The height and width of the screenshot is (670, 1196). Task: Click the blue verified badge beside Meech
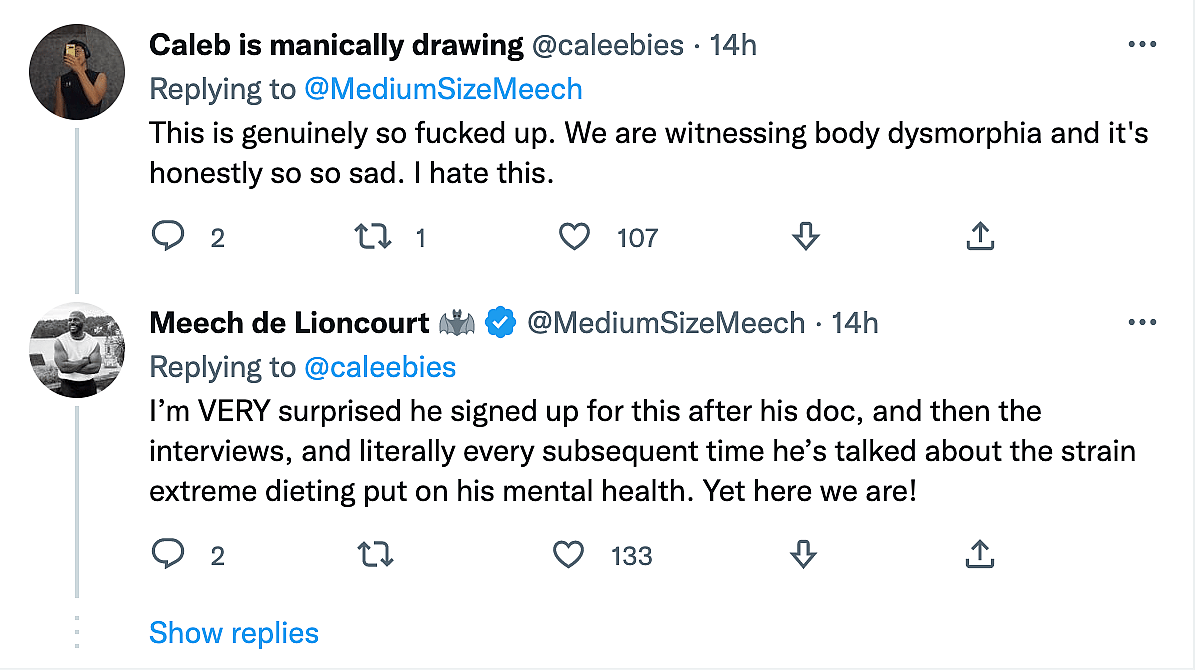coord(500,323)
